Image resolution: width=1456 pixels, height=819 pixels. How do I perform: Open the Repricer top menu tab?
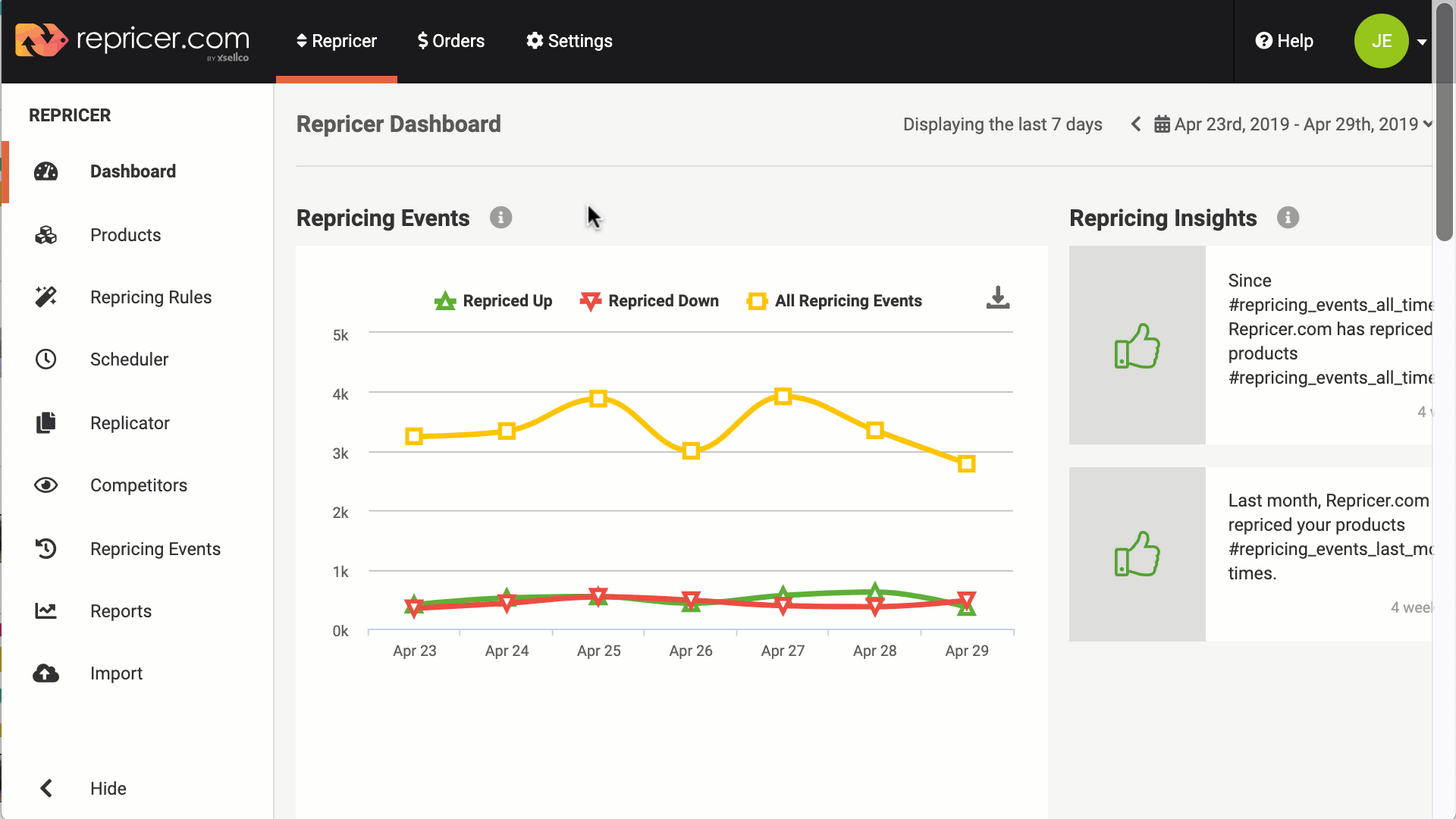[337, 41]
